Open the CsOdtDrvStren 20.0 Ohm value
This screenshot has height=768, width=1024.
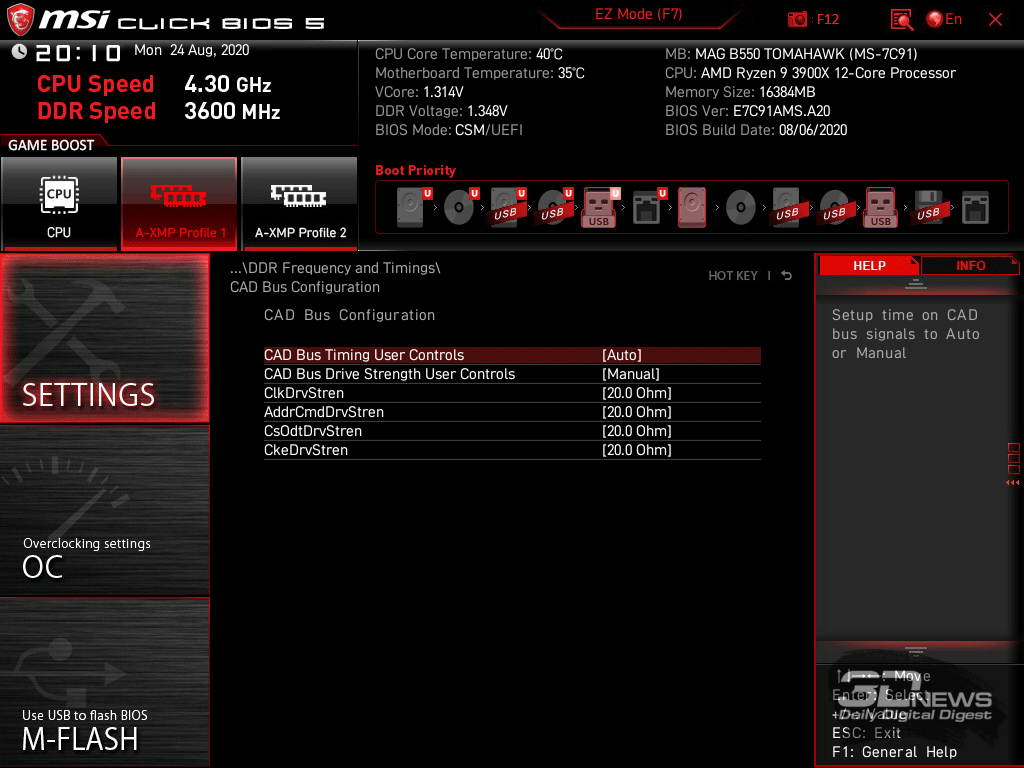tap(637, 430)
